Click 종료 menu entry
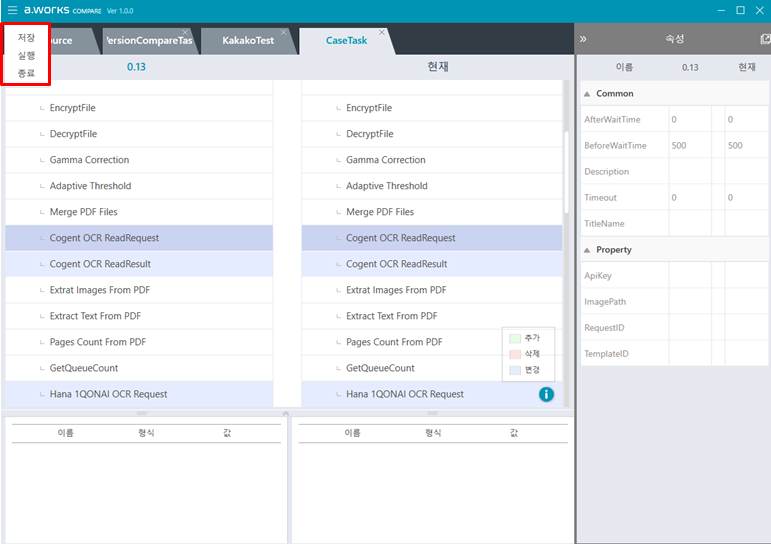Image resolution: width=771 pixels, height=544 pixels. coord(26,73)
